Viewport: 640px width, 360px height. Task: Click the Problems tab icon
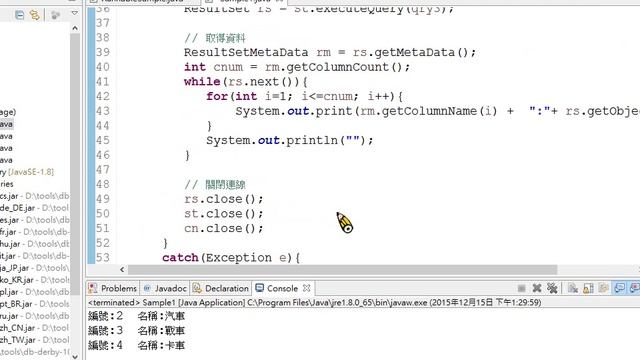pos(93,288)
